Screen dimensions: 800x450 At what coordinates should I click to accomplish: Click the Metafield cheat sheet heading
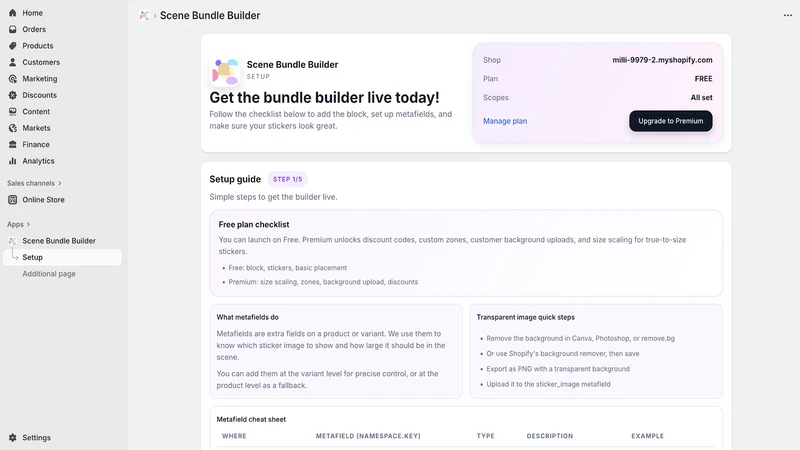251,419
